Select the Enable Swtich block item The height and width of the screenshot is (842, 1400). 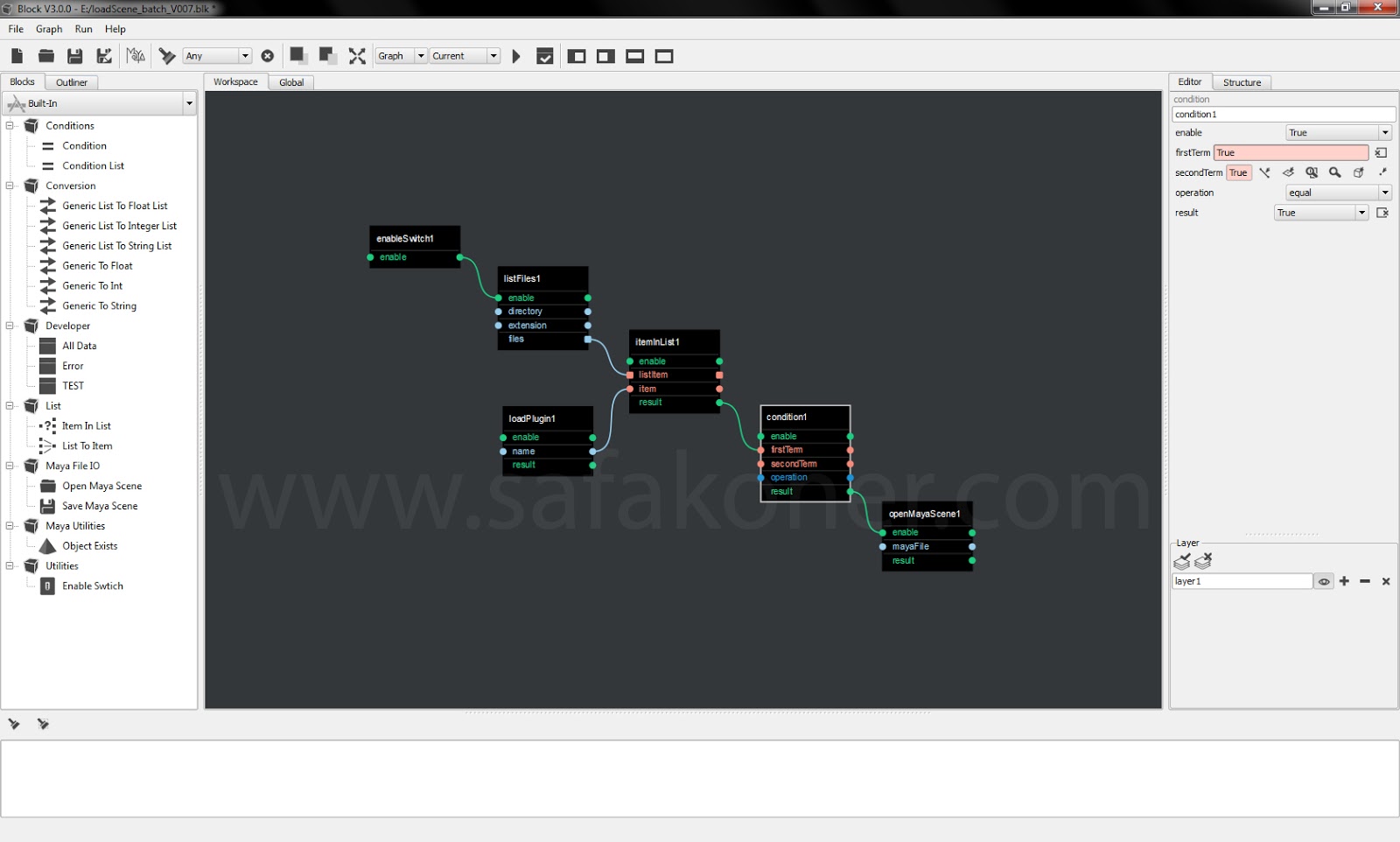pos(93,586)
